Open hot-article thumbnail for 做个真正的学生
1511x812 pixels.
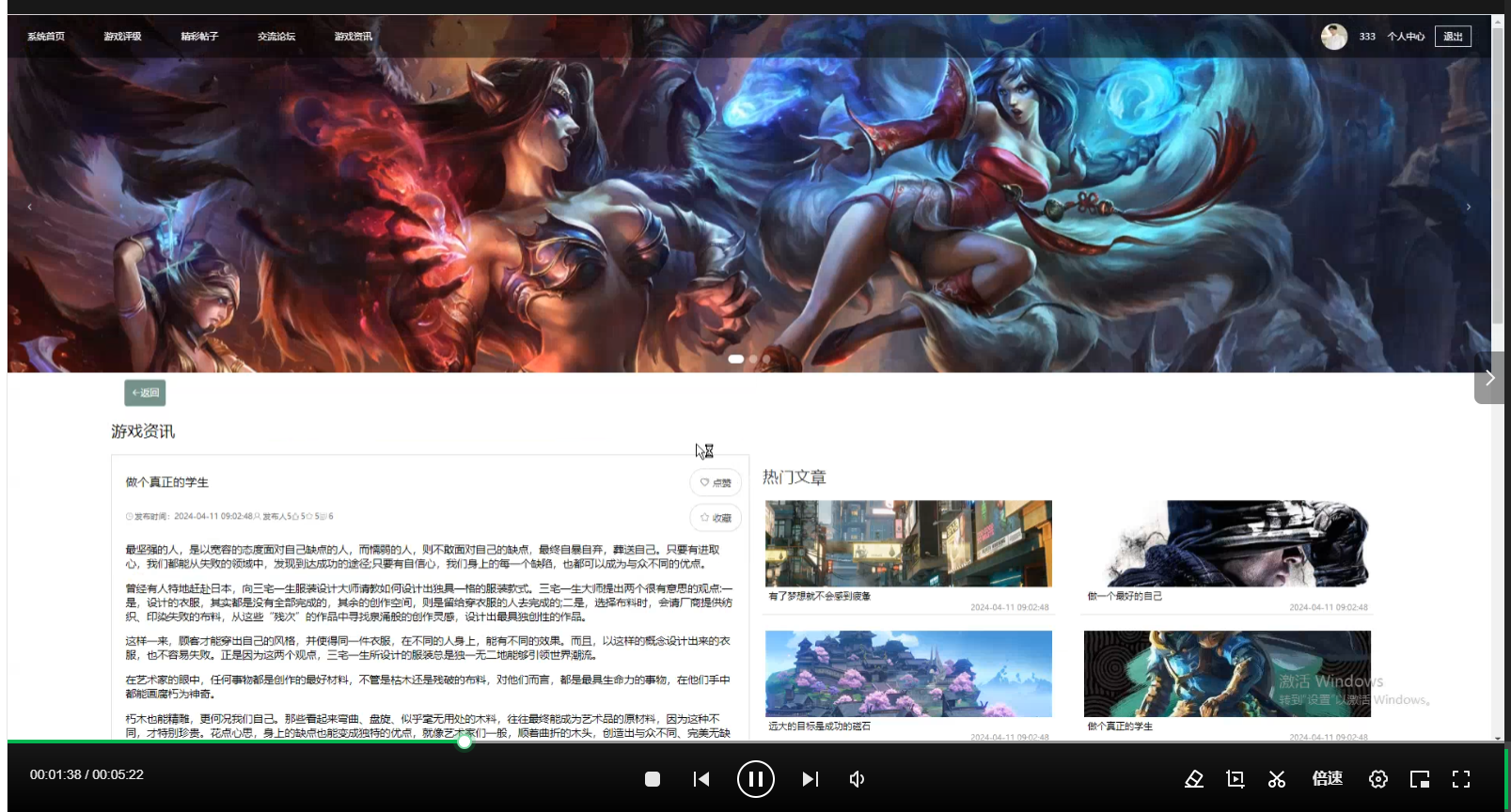[x=1227, y=674]
